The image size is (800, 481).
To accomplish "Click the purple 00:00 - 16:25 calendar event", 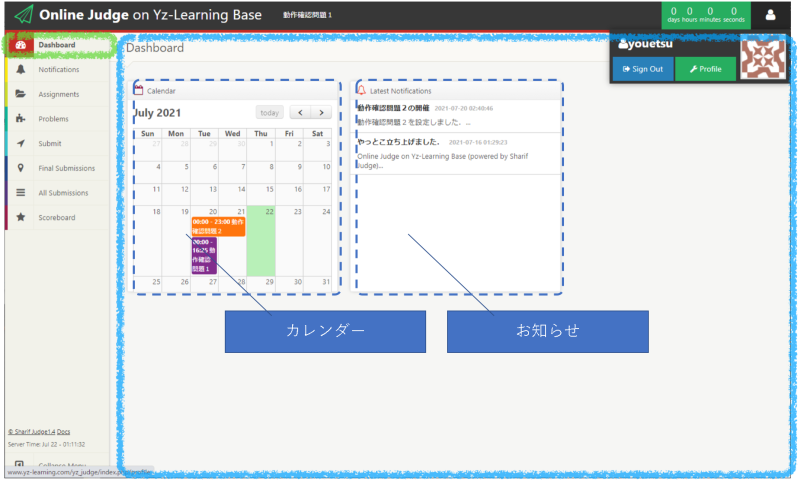I will [204, 255].
